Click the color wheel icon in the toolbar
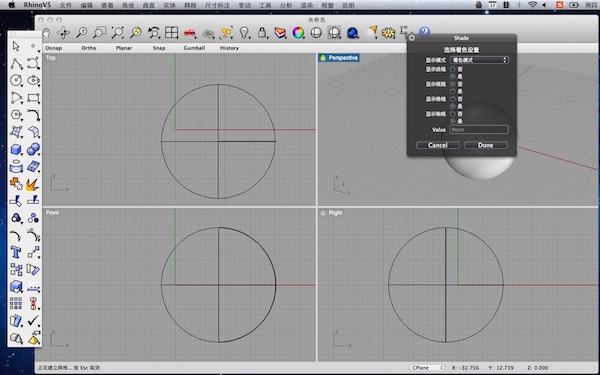The height and width of the screenshot is (375, 600). point(298,33)
